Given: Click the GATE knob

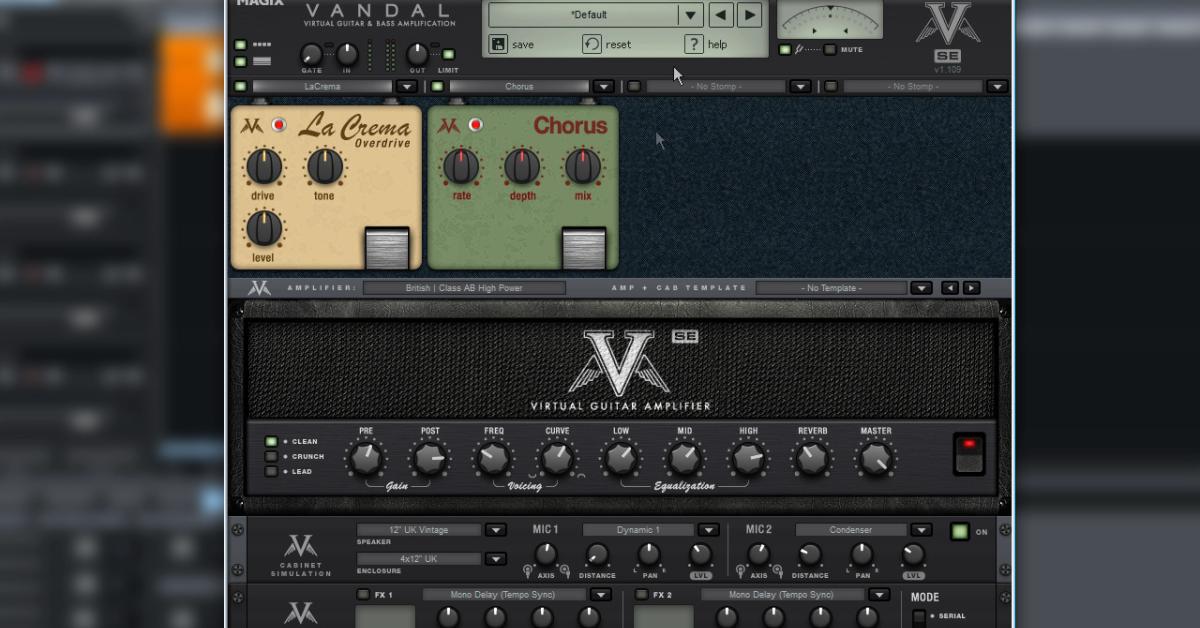Looking at the screenshot, I should 312,55.
